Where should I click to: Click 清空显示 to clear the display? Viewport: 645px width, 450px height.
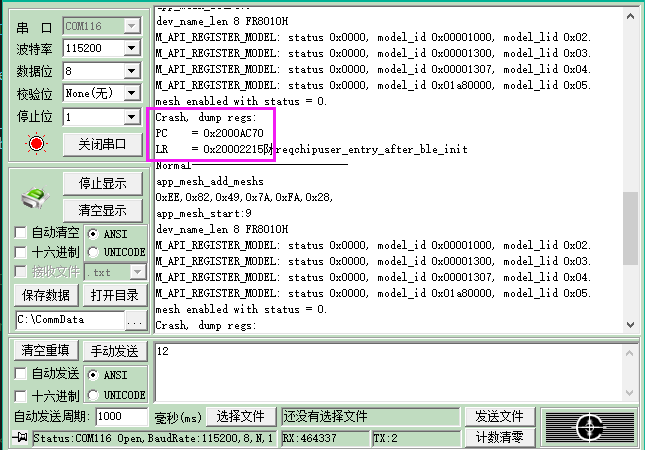pos(102,210)
